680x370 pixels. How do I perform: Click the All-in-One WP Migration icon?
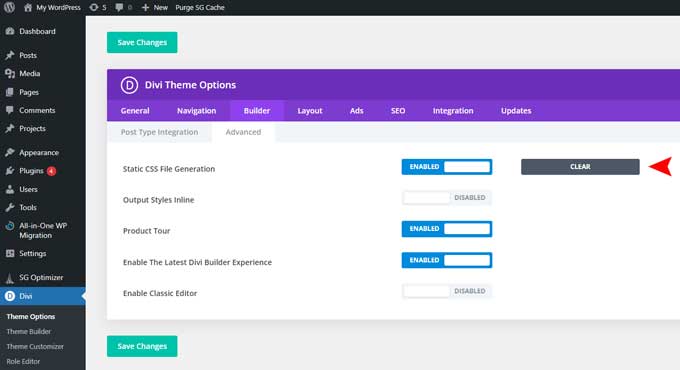click(10, 226)
